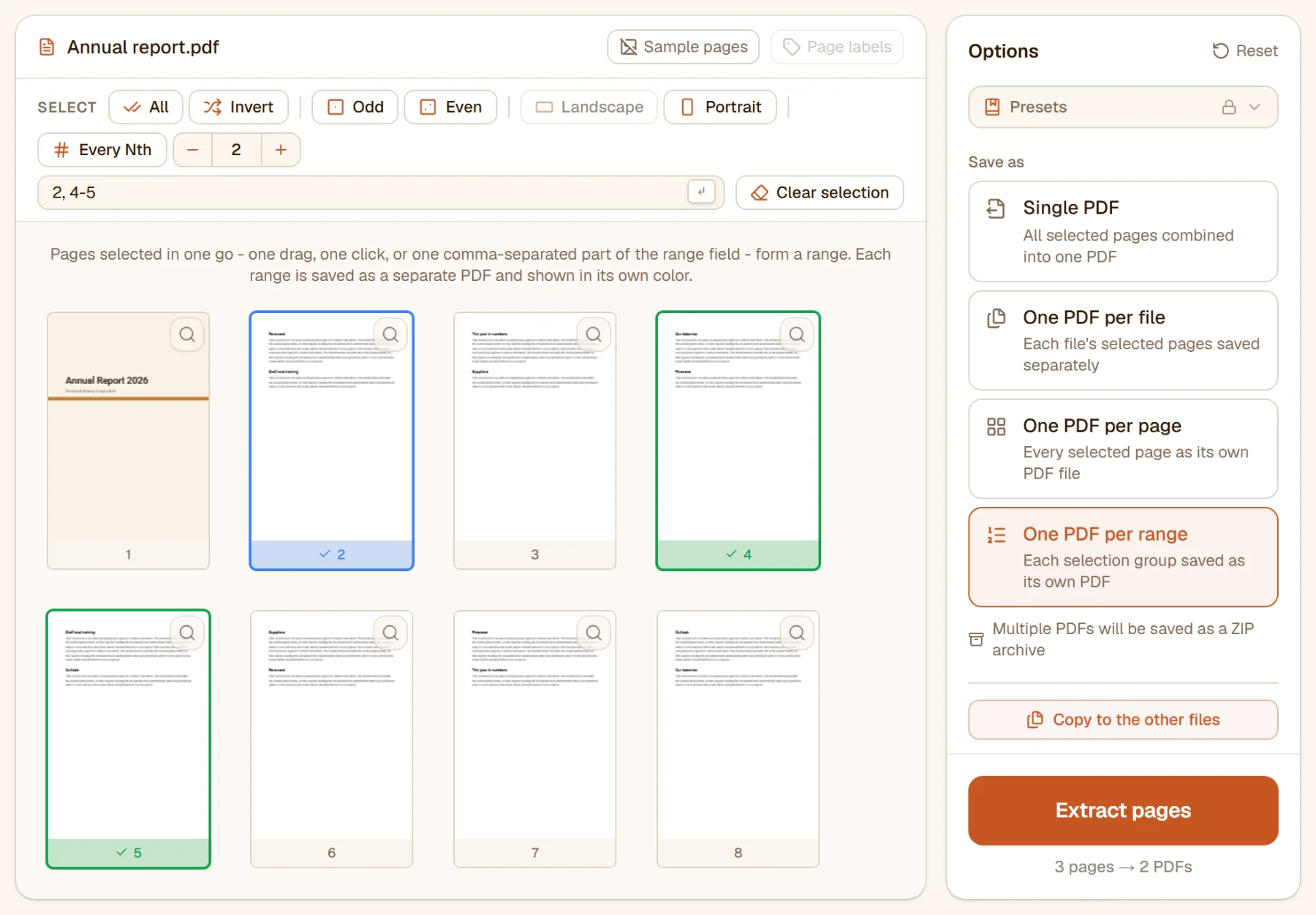Click the zoom icon on page 6
Screen dimensions: 1316x915
pyautogui.click(x=390, y=633)
